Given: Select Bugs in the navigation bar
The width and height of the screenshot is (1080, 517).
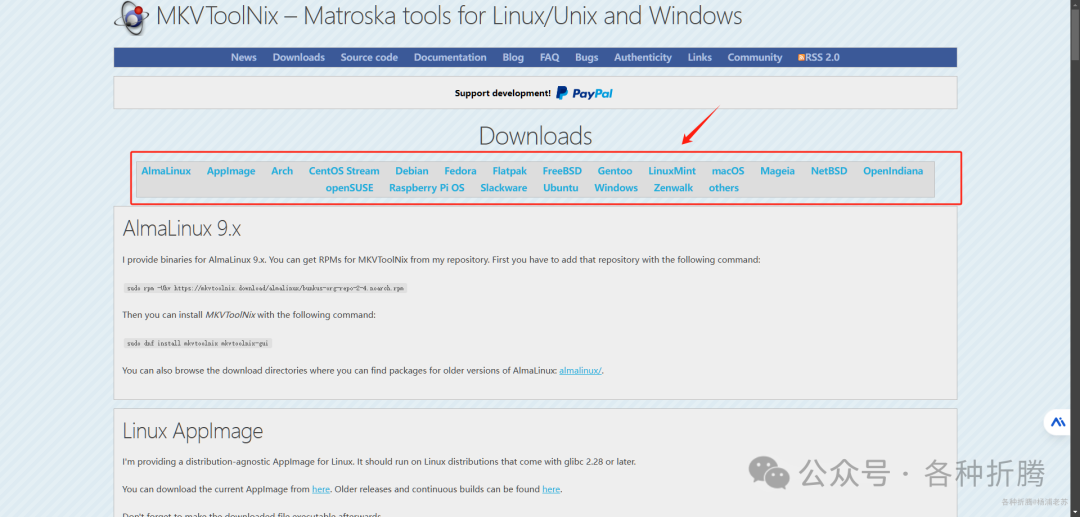Looking at the screenshot, I should [x=587, y=57].
